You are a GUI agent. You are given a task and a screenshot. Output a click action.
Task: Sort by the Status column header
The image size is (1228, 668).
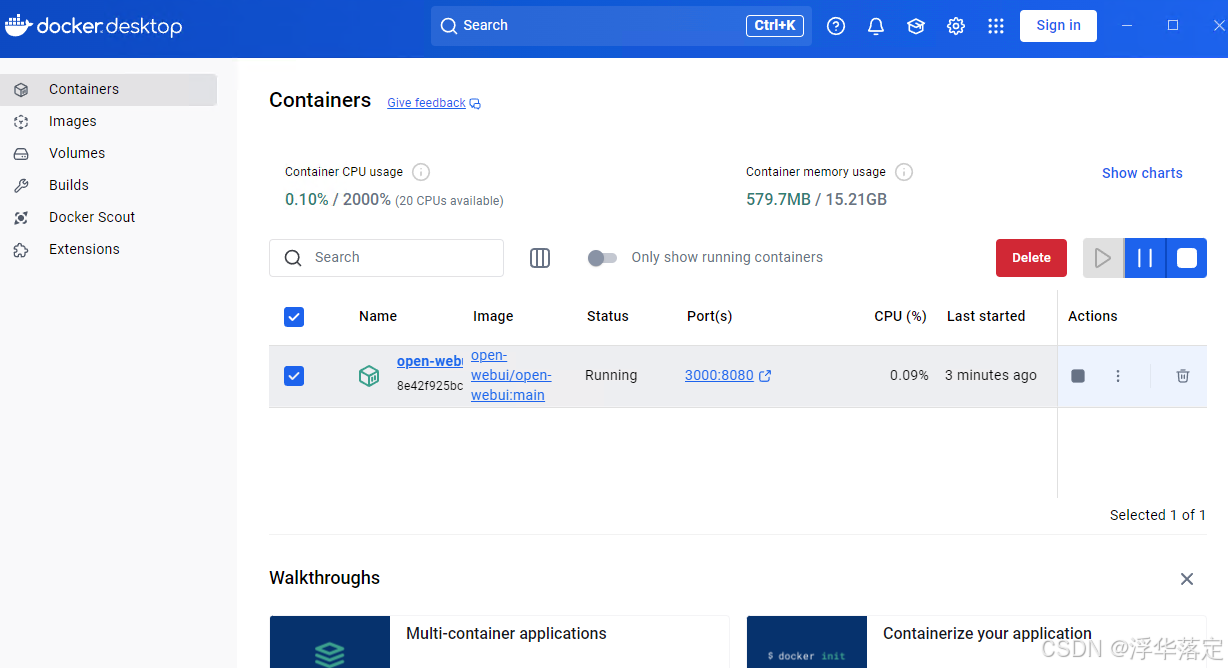608,317
